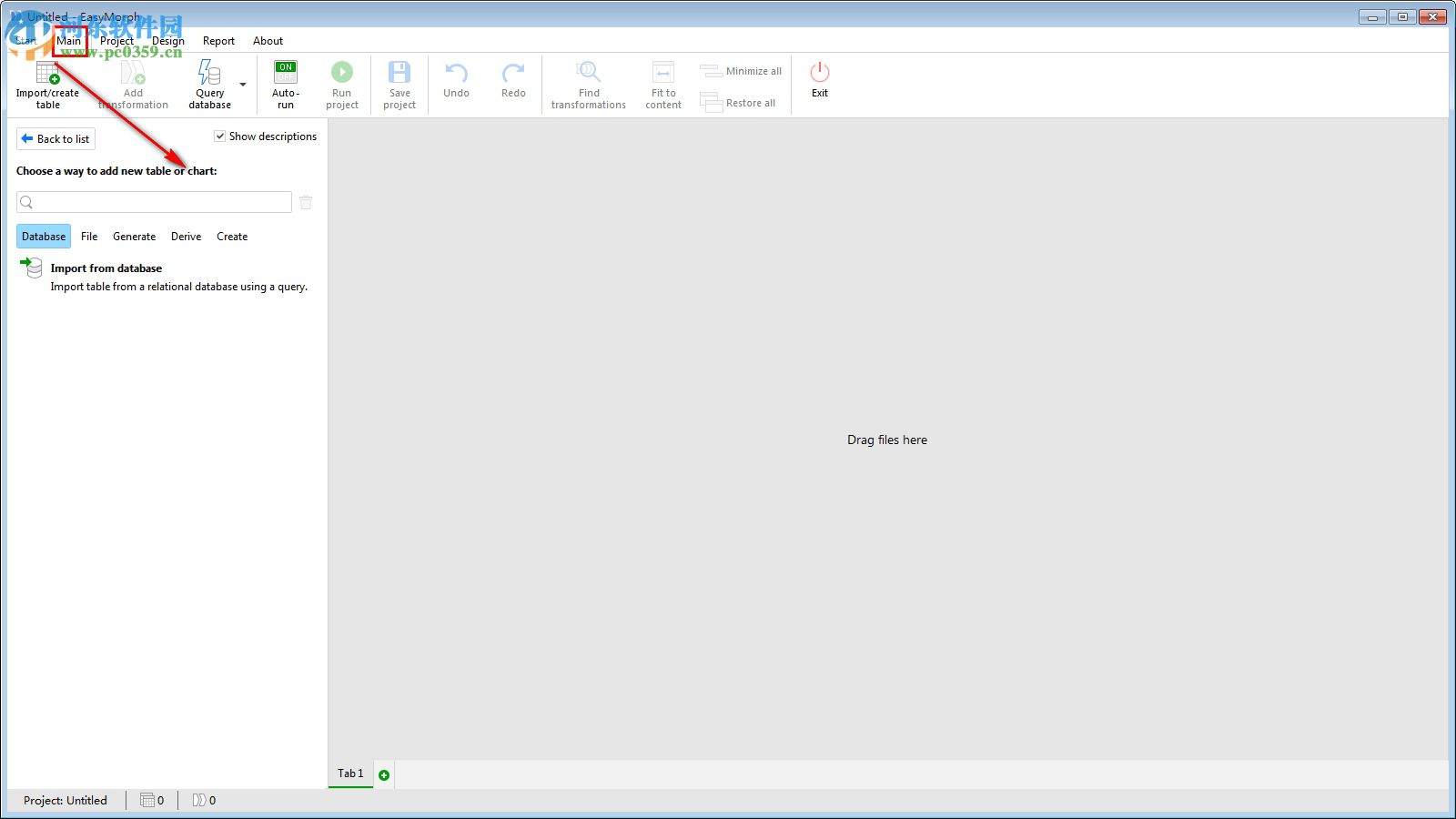Click the Back to list button
1456x819 pixels.
point(56,139)
